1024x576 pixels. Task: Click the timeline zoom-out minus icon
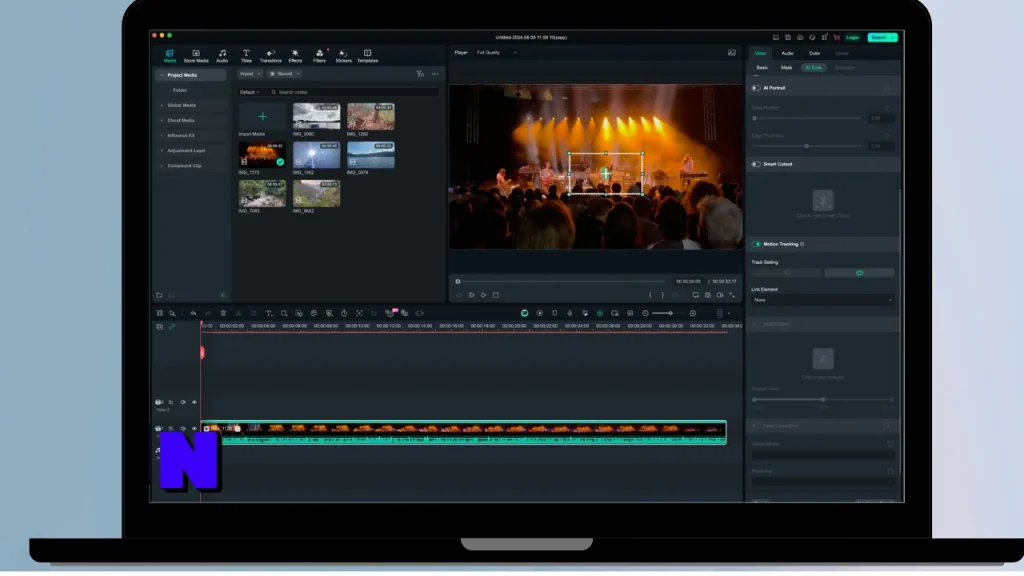tap(645, 313)
